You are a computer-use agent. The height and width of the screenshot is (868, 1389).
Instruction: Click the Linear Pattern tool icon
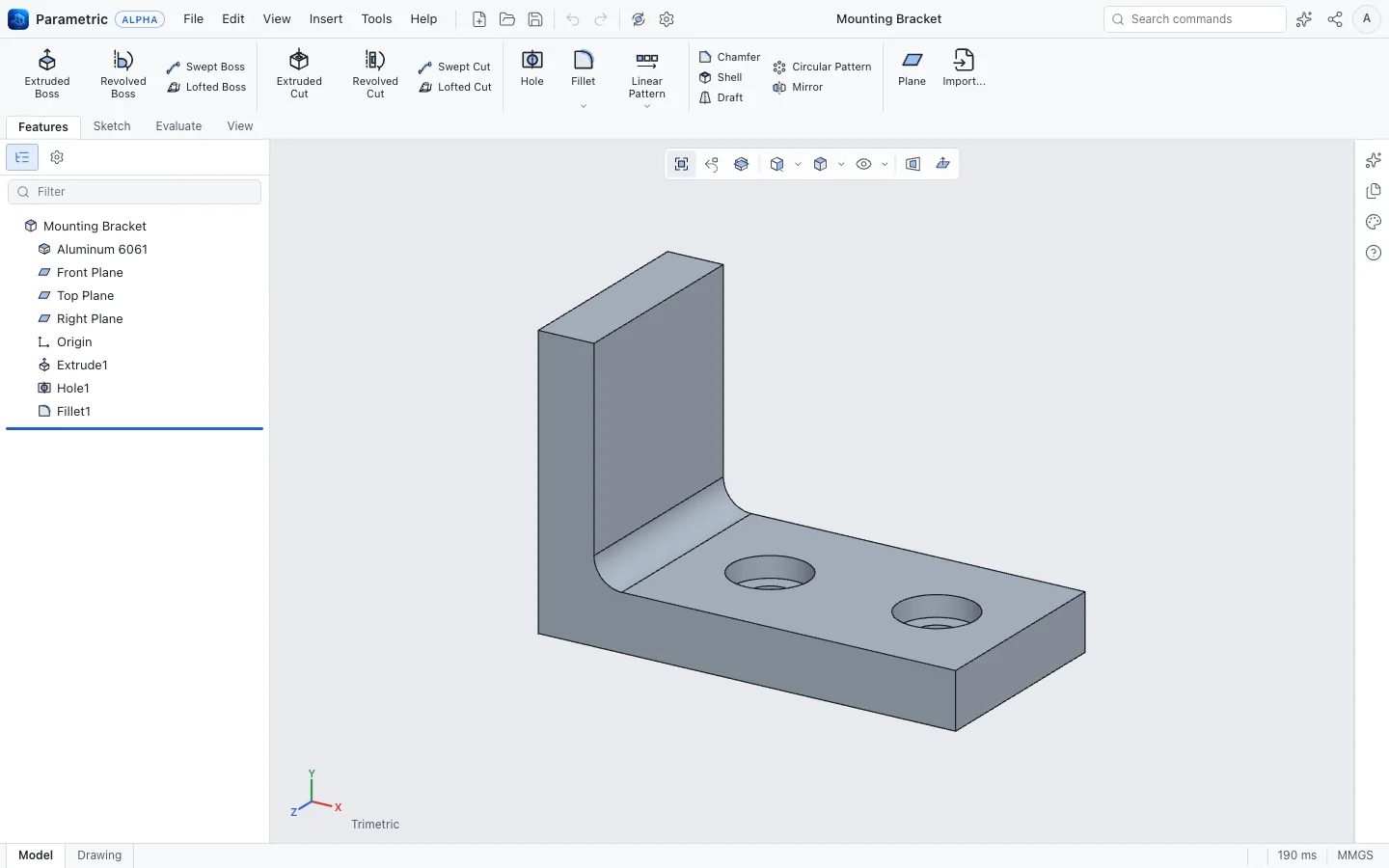(x=647, y=60)
